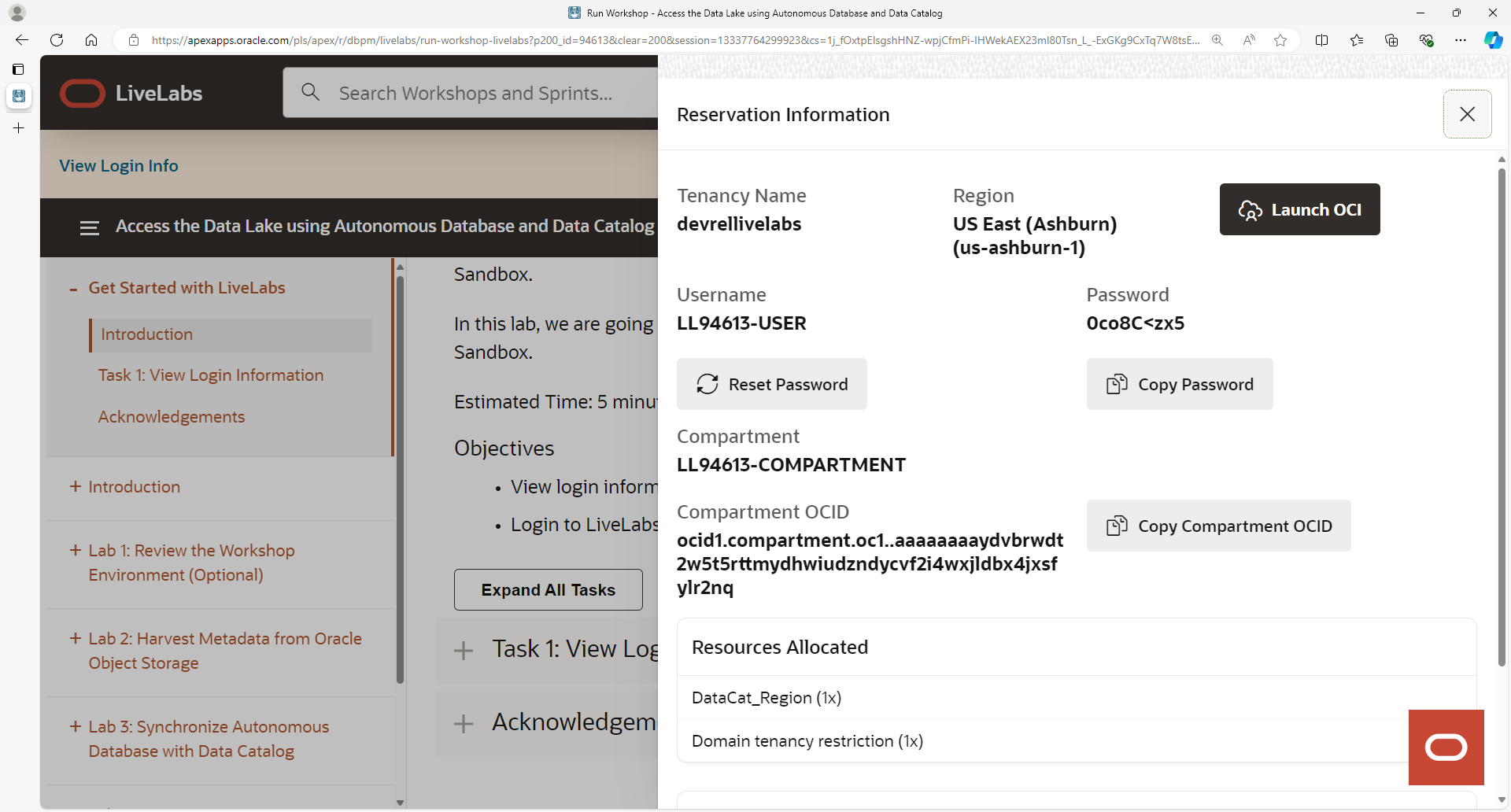1511x812 pixels.
Task: Open Task 1: View Login Information
Action: [x=210, y=375]
